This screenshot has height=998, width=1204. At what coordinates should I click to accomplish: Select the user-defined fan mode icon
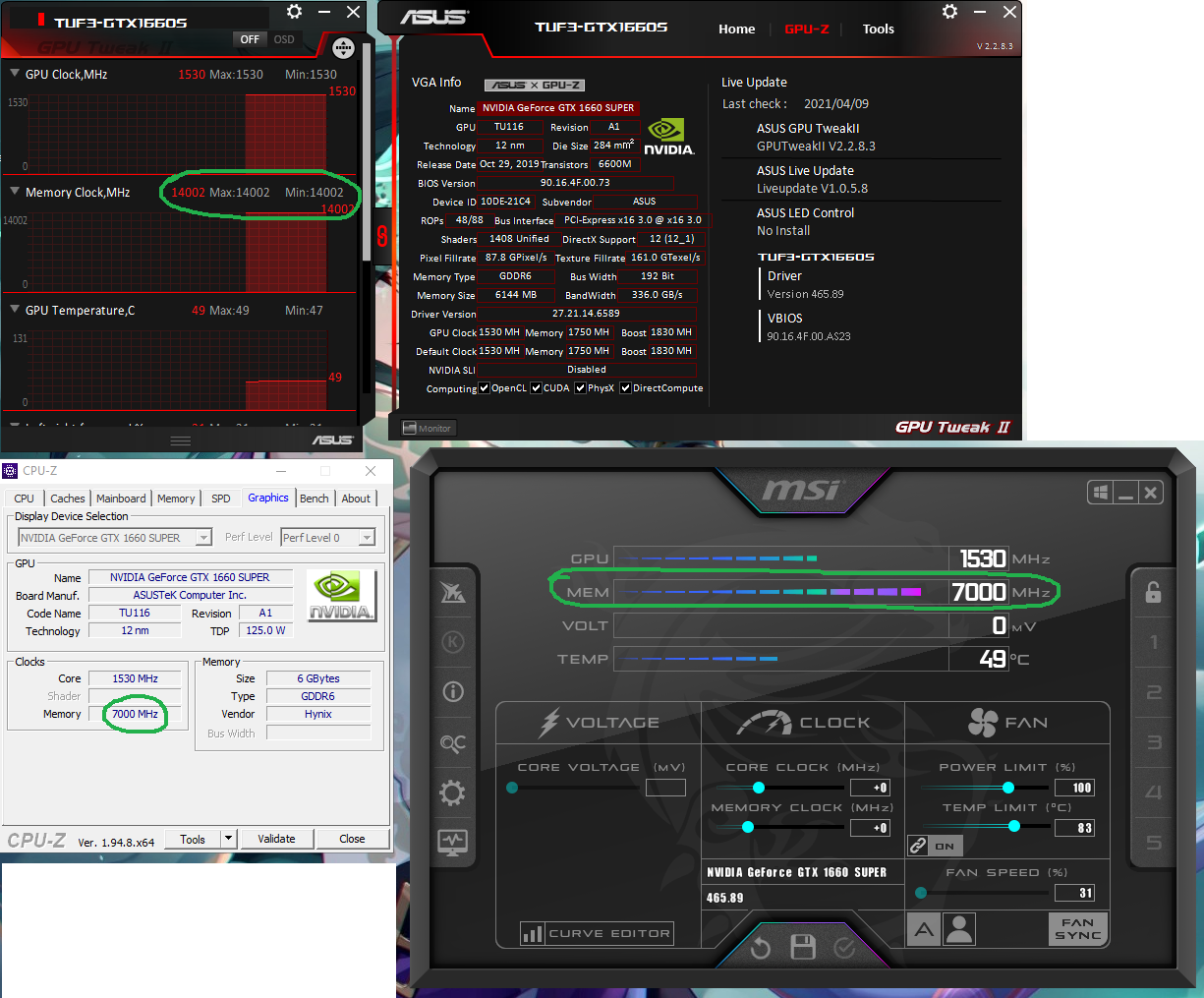tap(958, 928)
